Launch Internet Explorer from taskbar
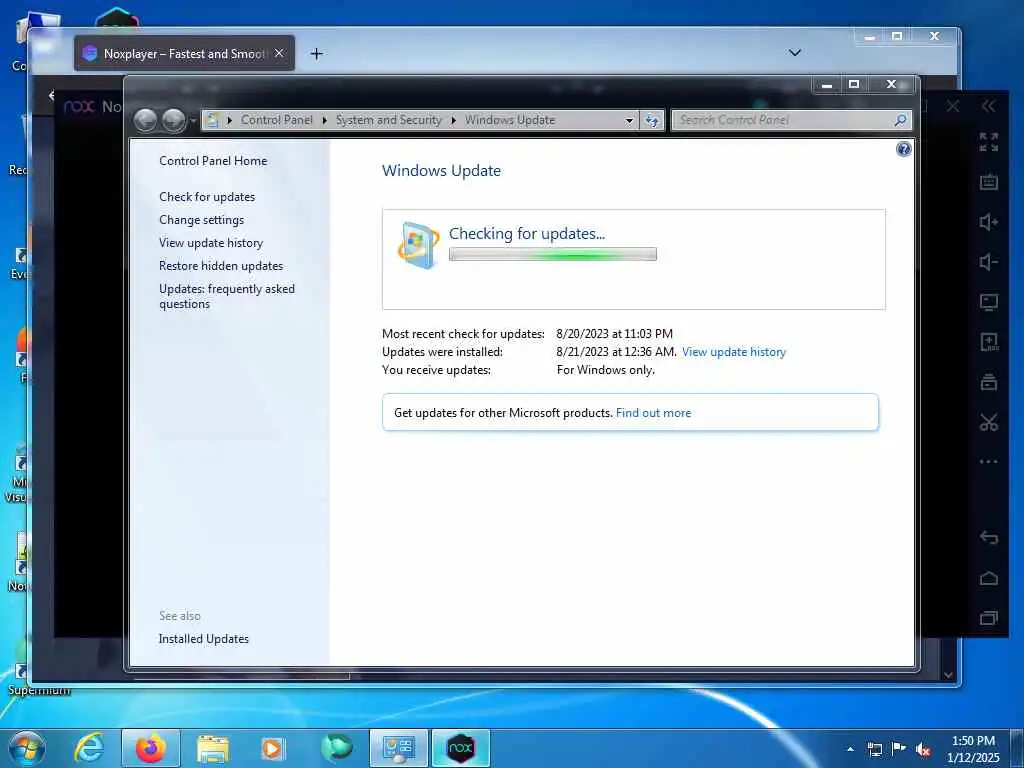Viewport: 1024px width, 768px height. point(88,748)
